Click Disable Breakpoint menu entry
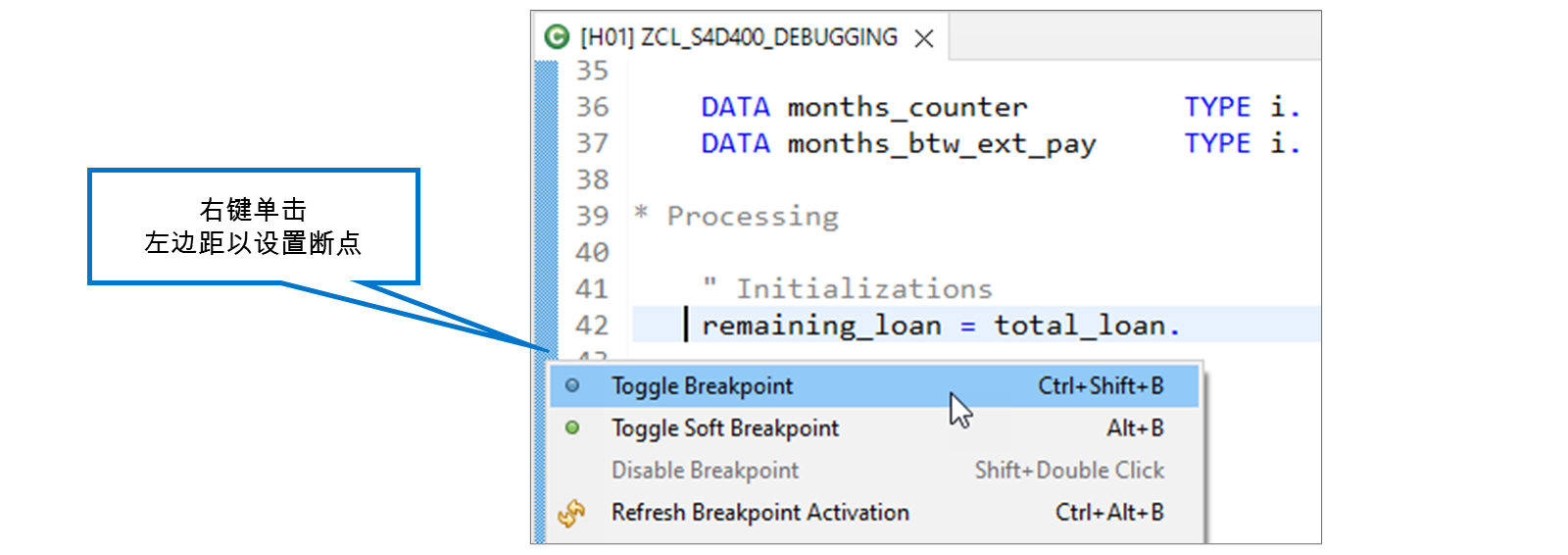Screen dimensions: 1568x555 point(874,471)
